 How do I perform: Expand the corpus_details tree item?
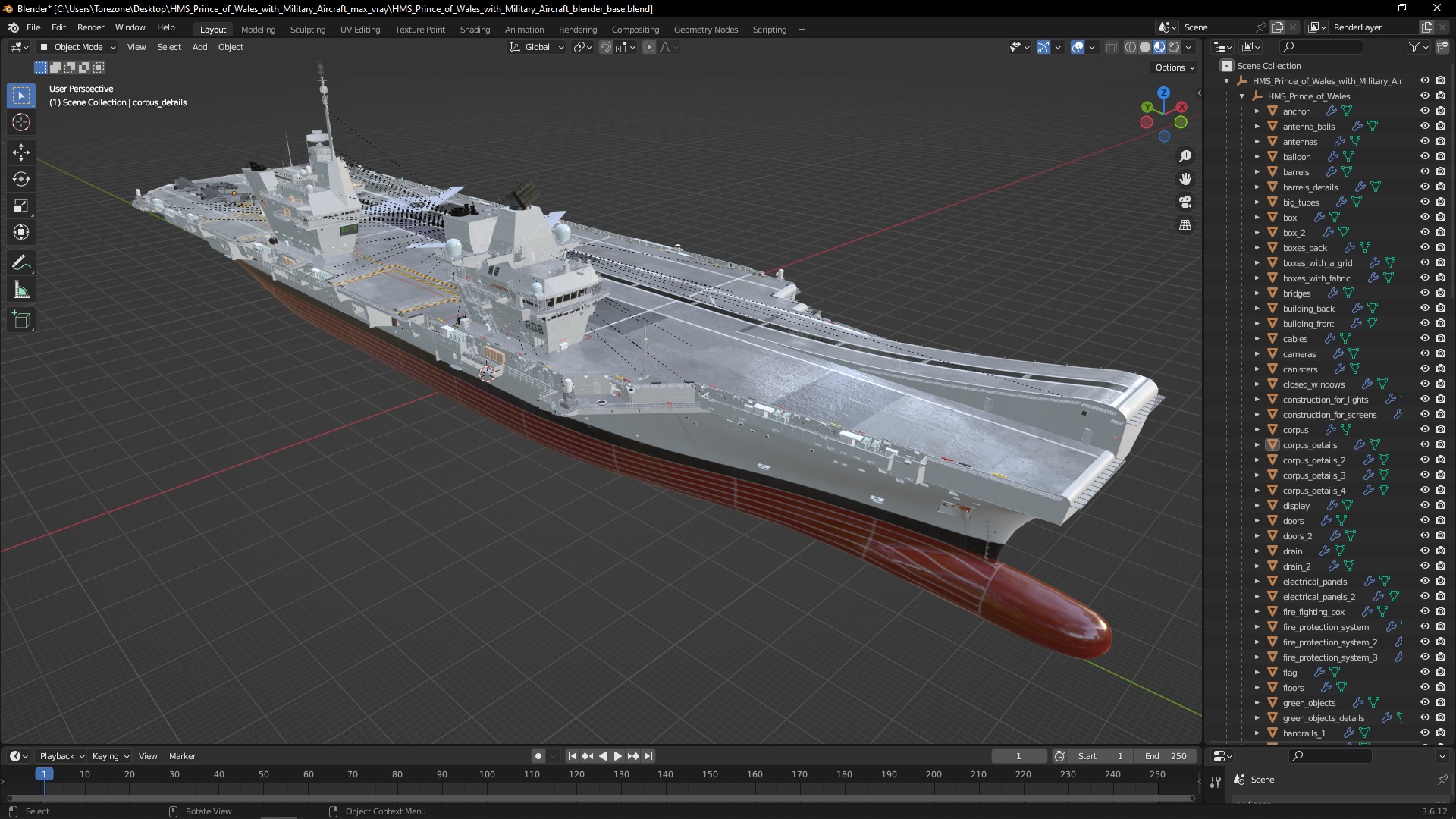[x=1257, y=445]
